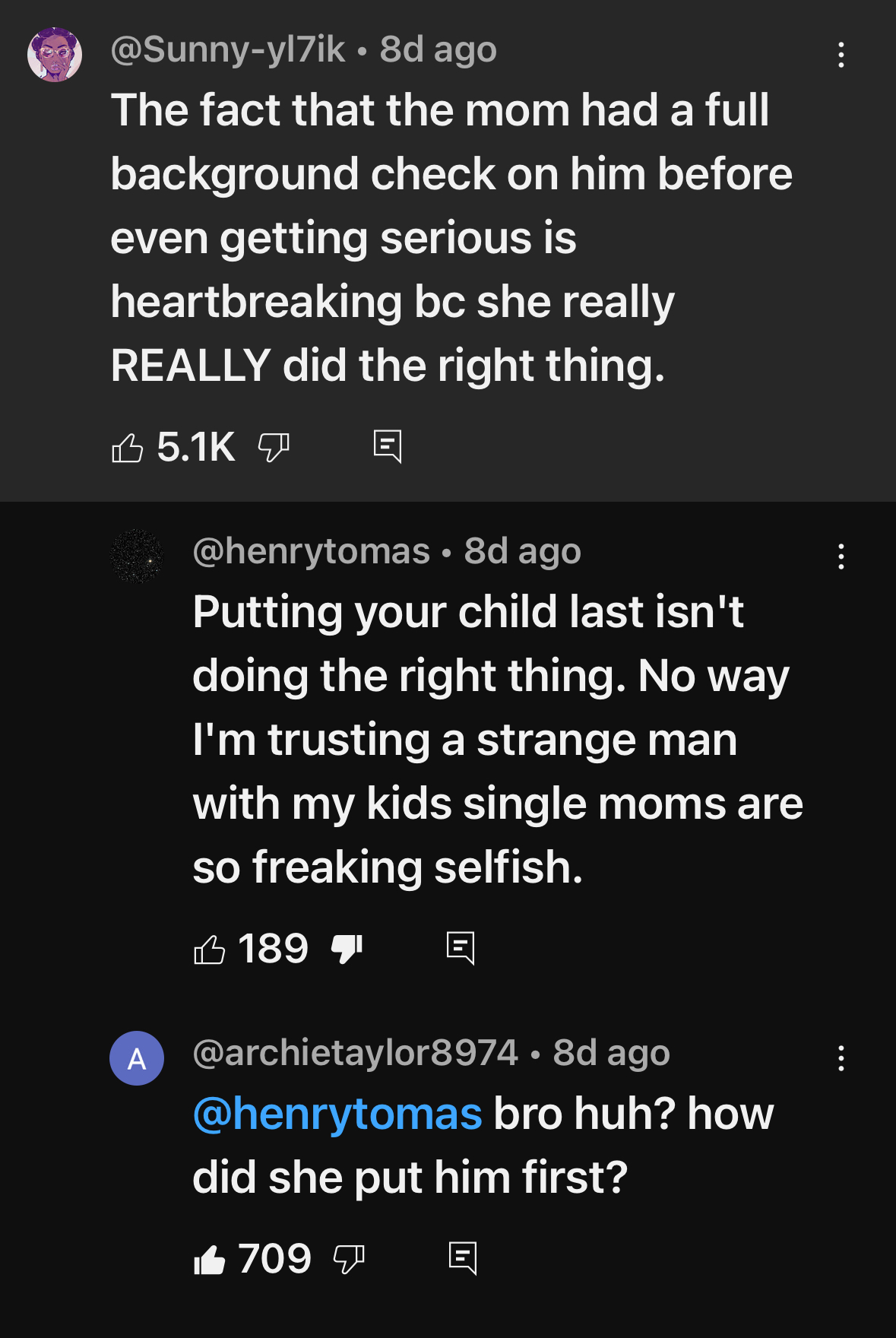896x1338 pixels.
Task: Like the @henrytomas comment
Action: [x=210, y=949]
